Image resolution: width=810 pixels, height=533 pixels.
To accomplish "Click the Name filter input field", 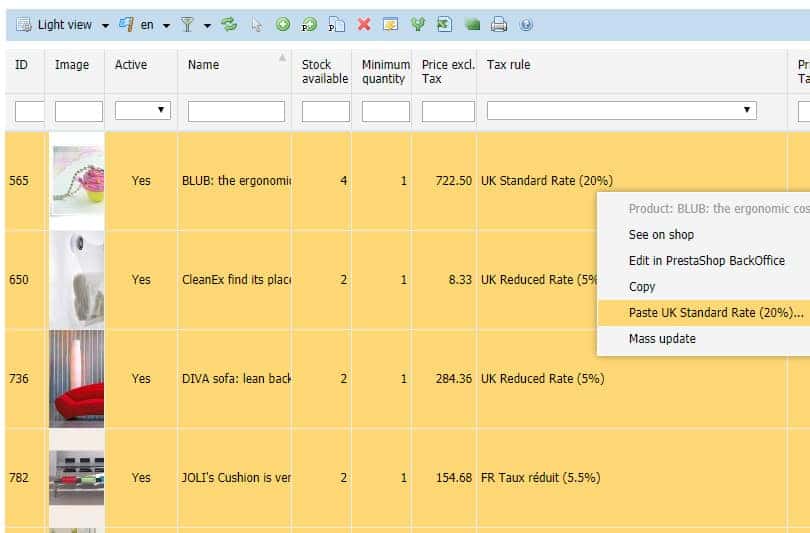I will click(x=236, y=111).
